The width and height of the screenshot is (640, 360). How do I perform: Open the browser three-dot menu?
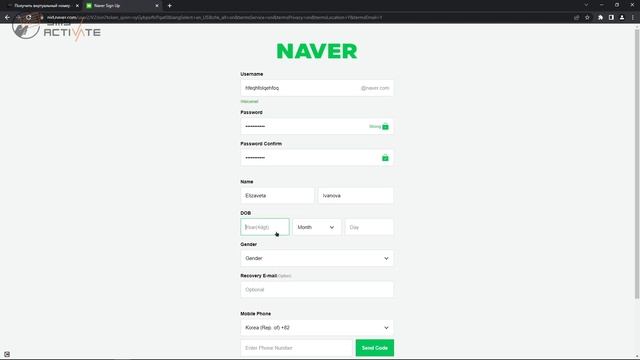633,18
